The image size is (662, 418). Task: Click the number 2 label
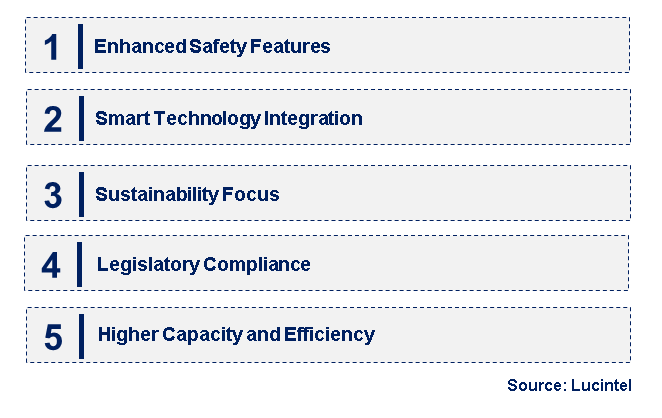click(x=53, y=119)
